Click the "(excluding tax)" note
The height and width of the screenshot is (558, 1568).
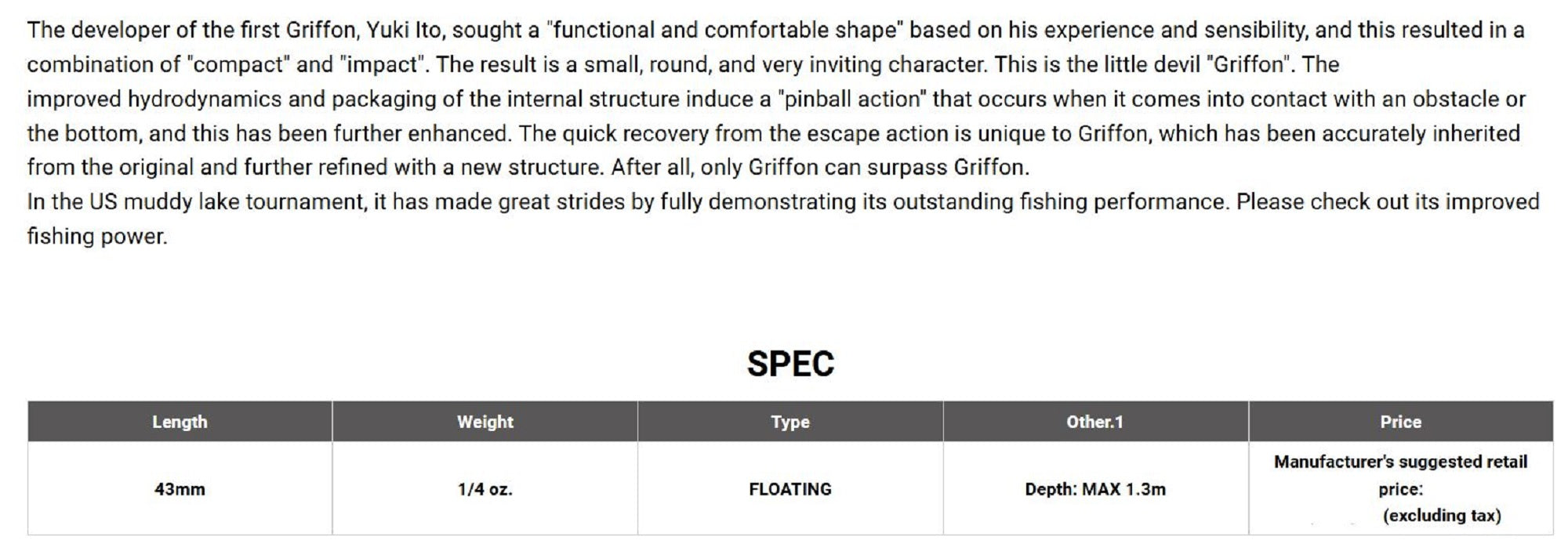click(1442, 515)
